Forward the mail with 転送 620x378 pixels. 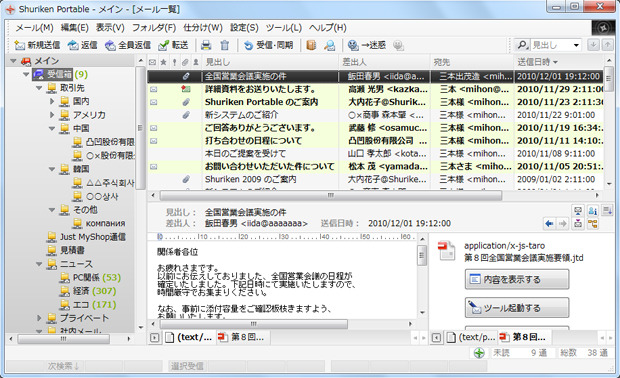[x=173, y=45]
